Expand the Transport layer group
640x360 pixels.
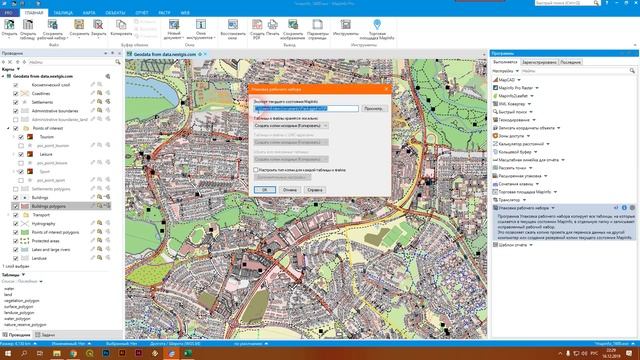(x=8, y=215)
